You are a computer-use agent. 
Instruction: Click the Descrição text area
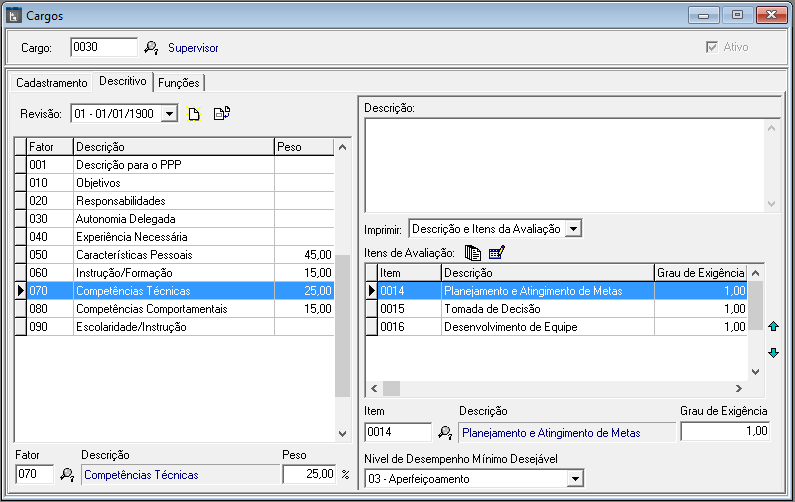point(565,165)
